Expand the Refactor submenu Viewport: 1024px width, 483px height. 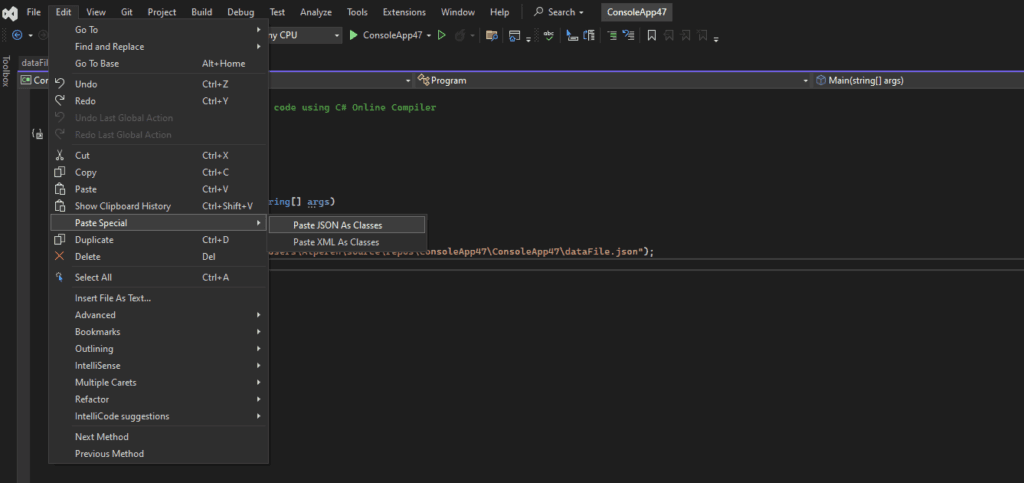point(159,399)
